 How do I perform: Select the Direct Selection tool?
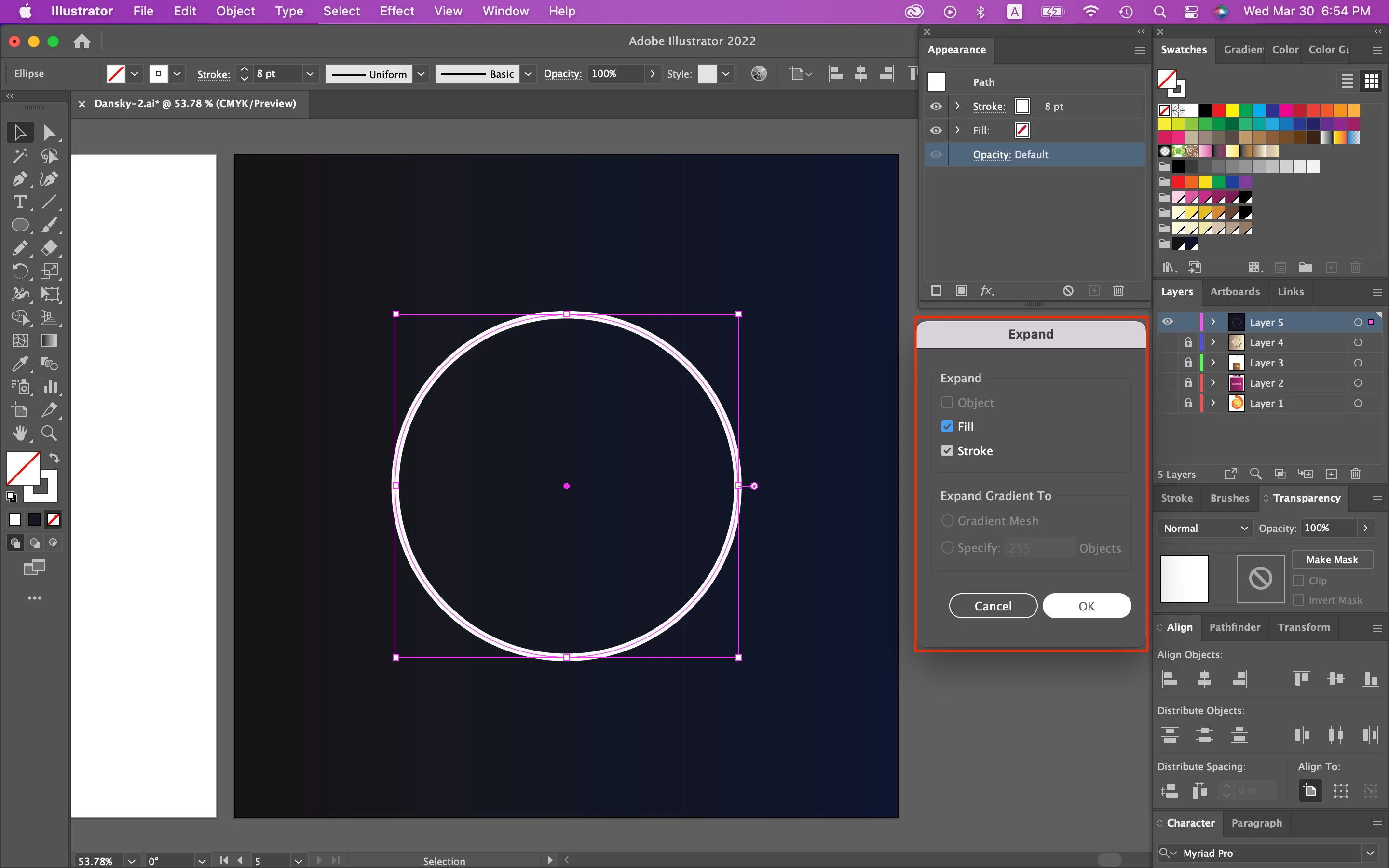click(49, 133)
